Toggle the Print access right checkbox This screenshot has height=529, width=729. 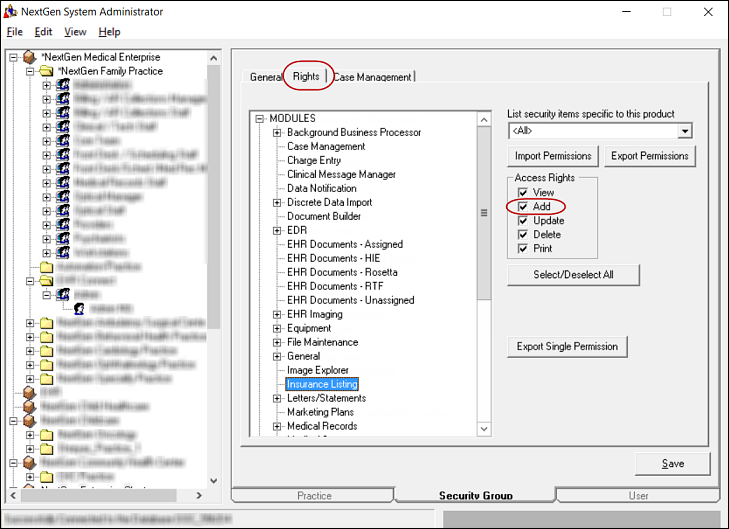pyautogui.click(x=523, y=249)
